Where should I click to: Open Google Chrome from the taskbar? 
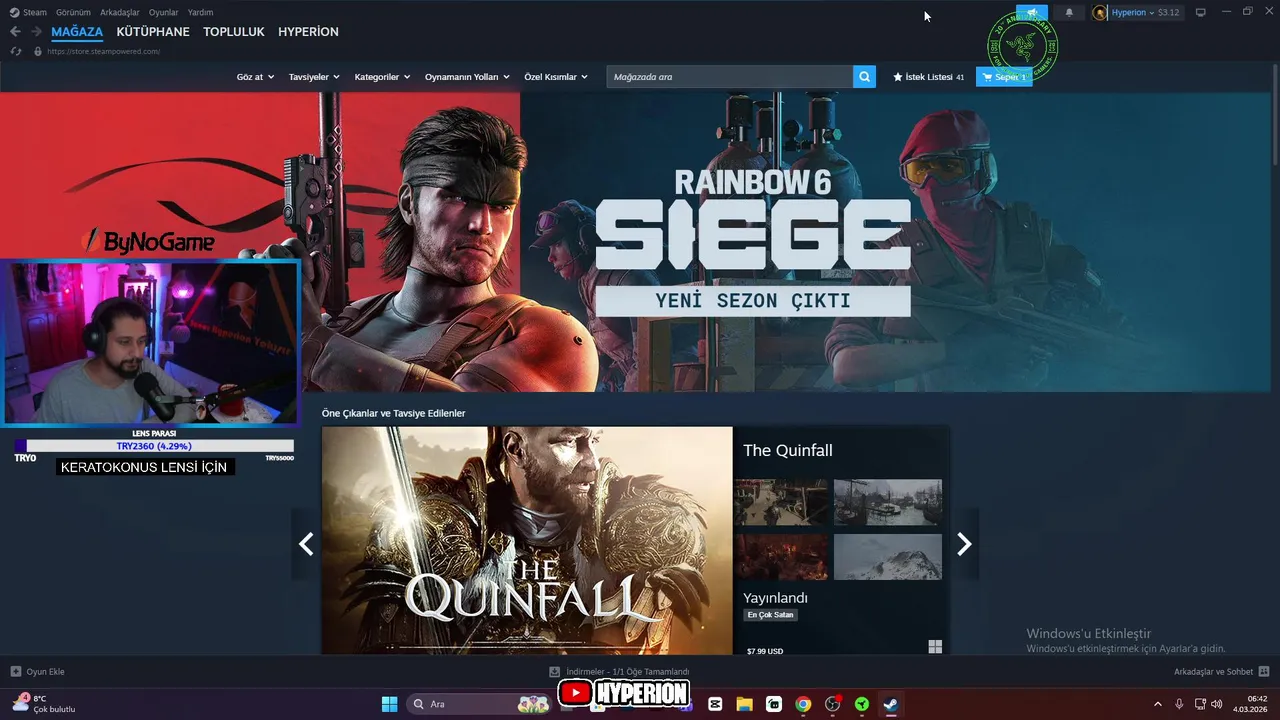pyautogui.click(x=803, y=704)
